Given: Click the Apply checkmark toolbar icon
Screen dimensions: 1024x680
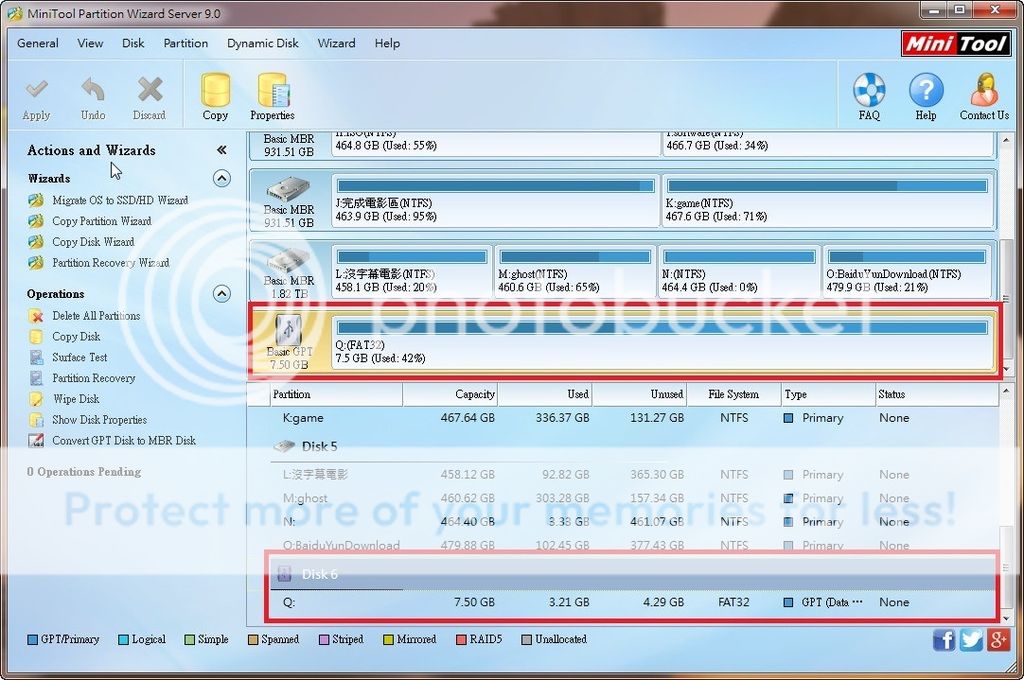Looking at the screenshot, I should click(x=36, y=93).
